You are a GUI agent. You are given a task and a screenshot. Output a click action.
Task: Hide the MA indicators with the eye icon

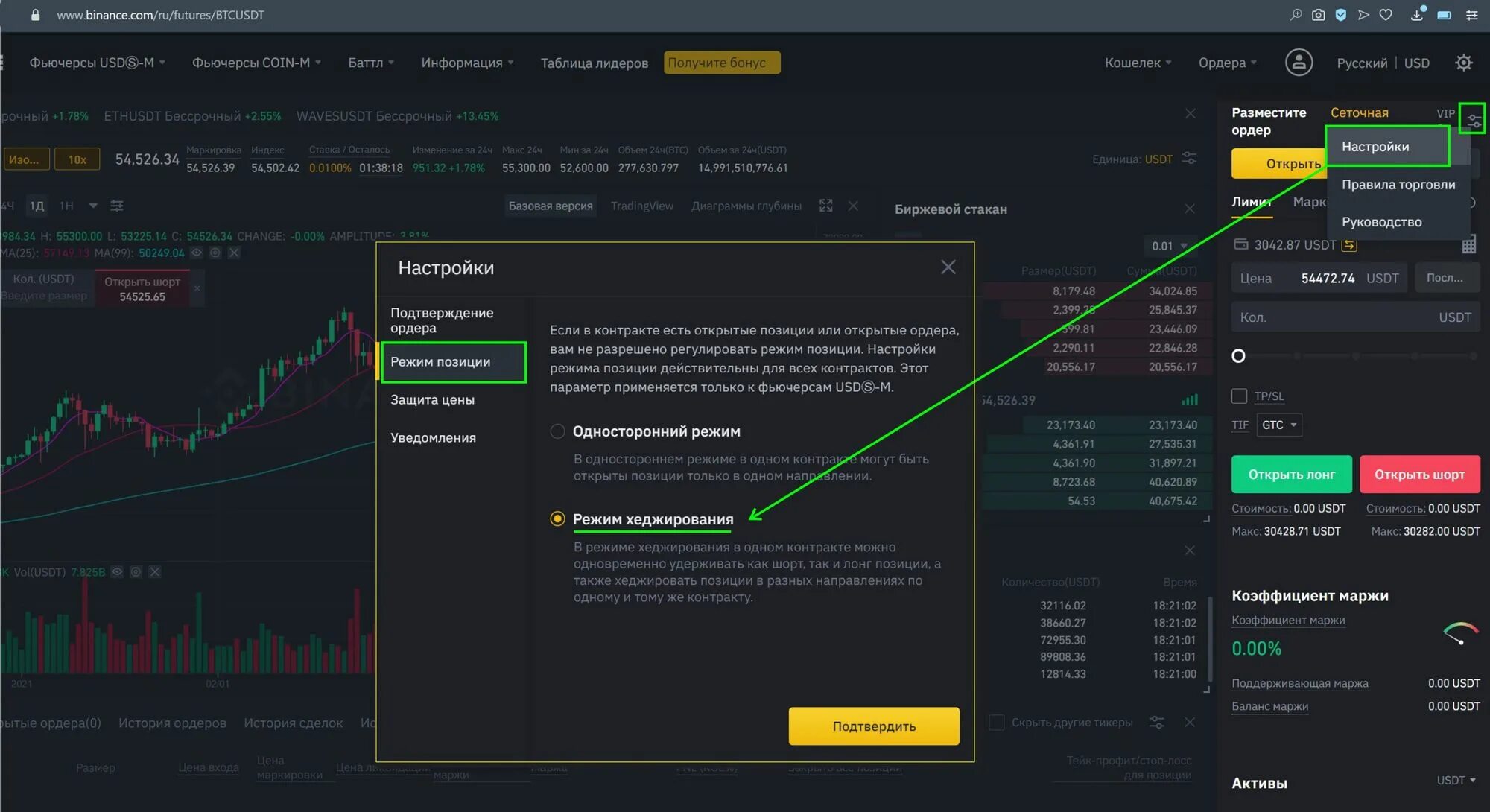click(x=196, y=253)
